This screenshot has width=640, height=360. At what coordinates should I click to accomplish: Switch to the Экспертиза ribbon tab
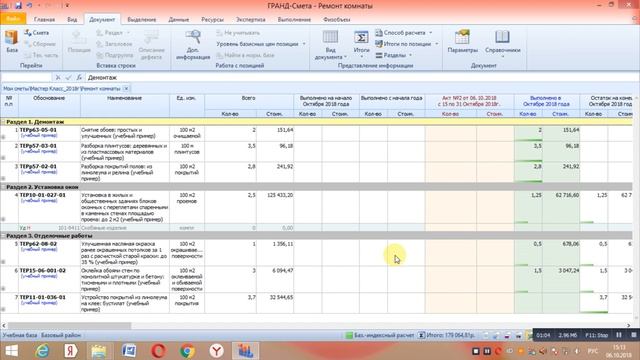(x=251, y=19)
